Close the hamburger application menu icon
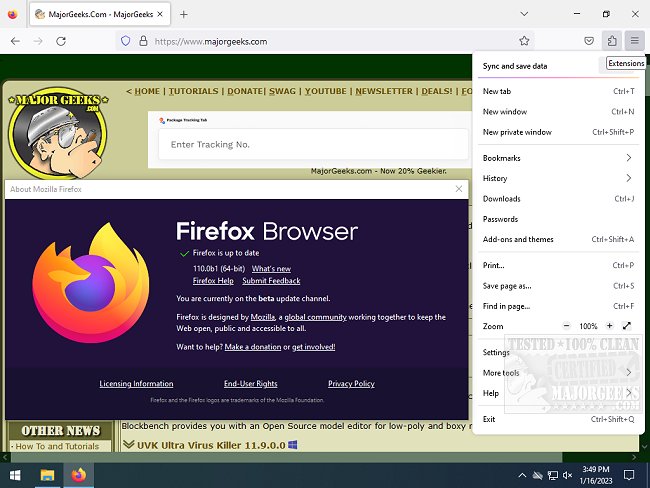650x488 pixels. click(634, 41)
